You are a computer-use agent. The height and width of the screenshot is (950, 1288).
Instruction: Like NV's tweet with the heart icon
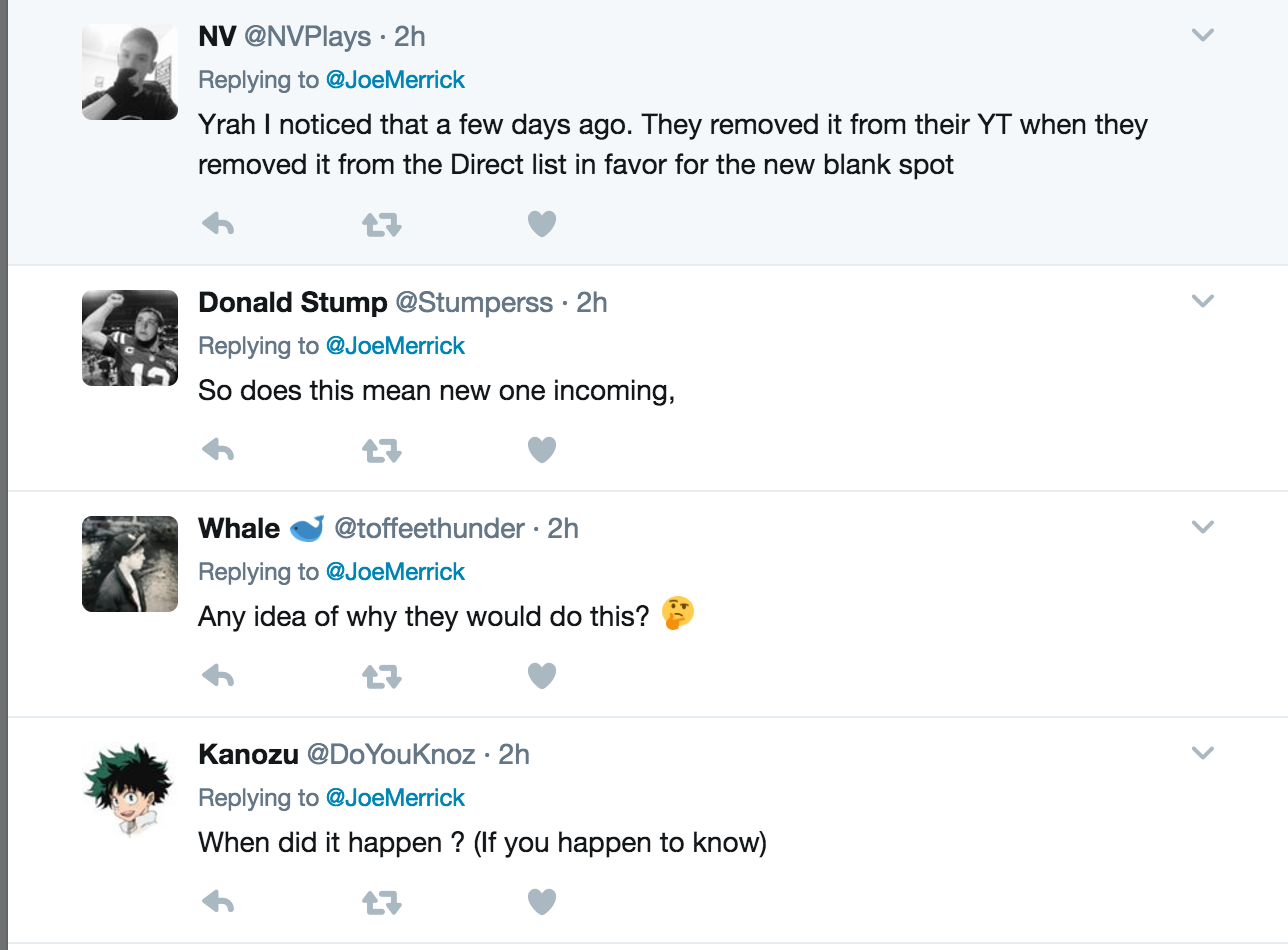tap(541, 225)
